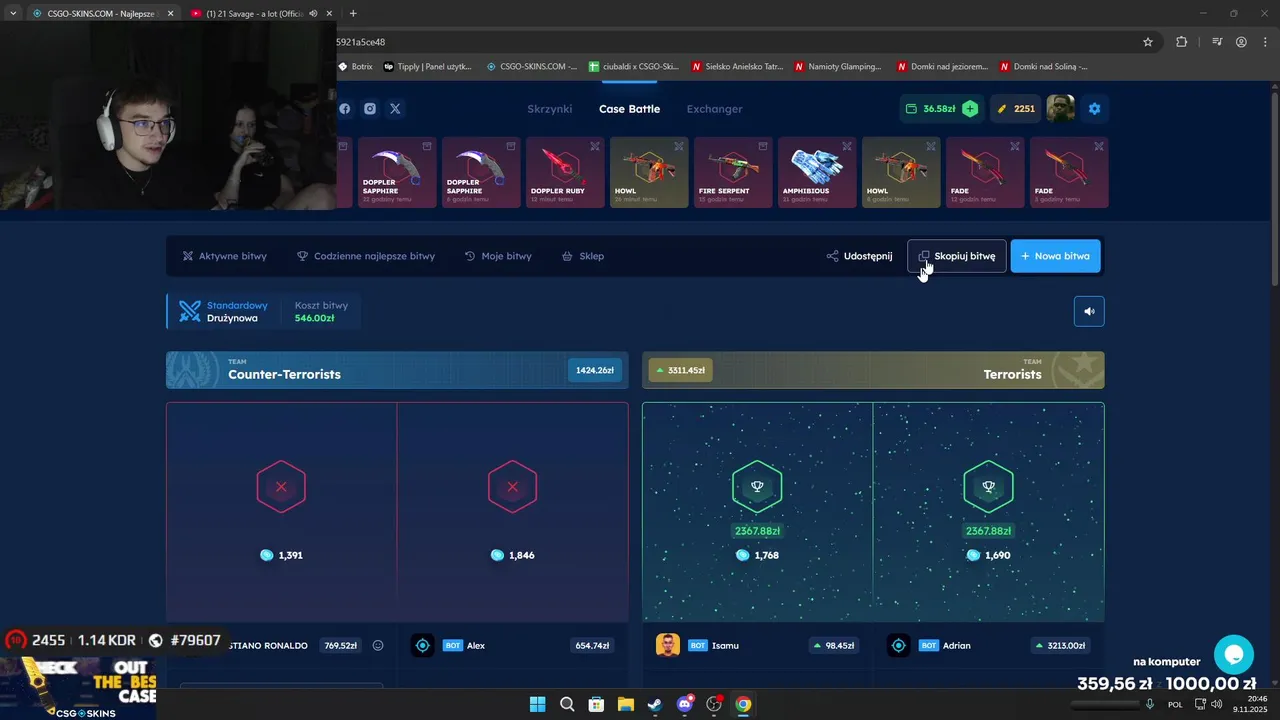
Task: Open the Case Battle tab
Action: (x=629, y=109)
